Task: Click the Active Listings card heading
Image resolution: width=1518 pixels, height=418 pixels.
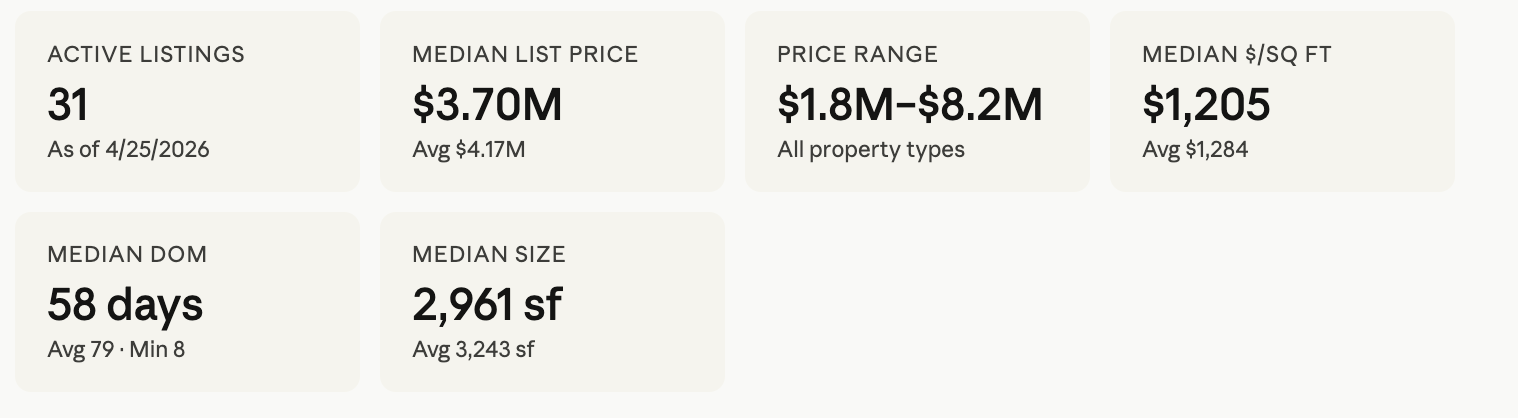Action: 145,54
